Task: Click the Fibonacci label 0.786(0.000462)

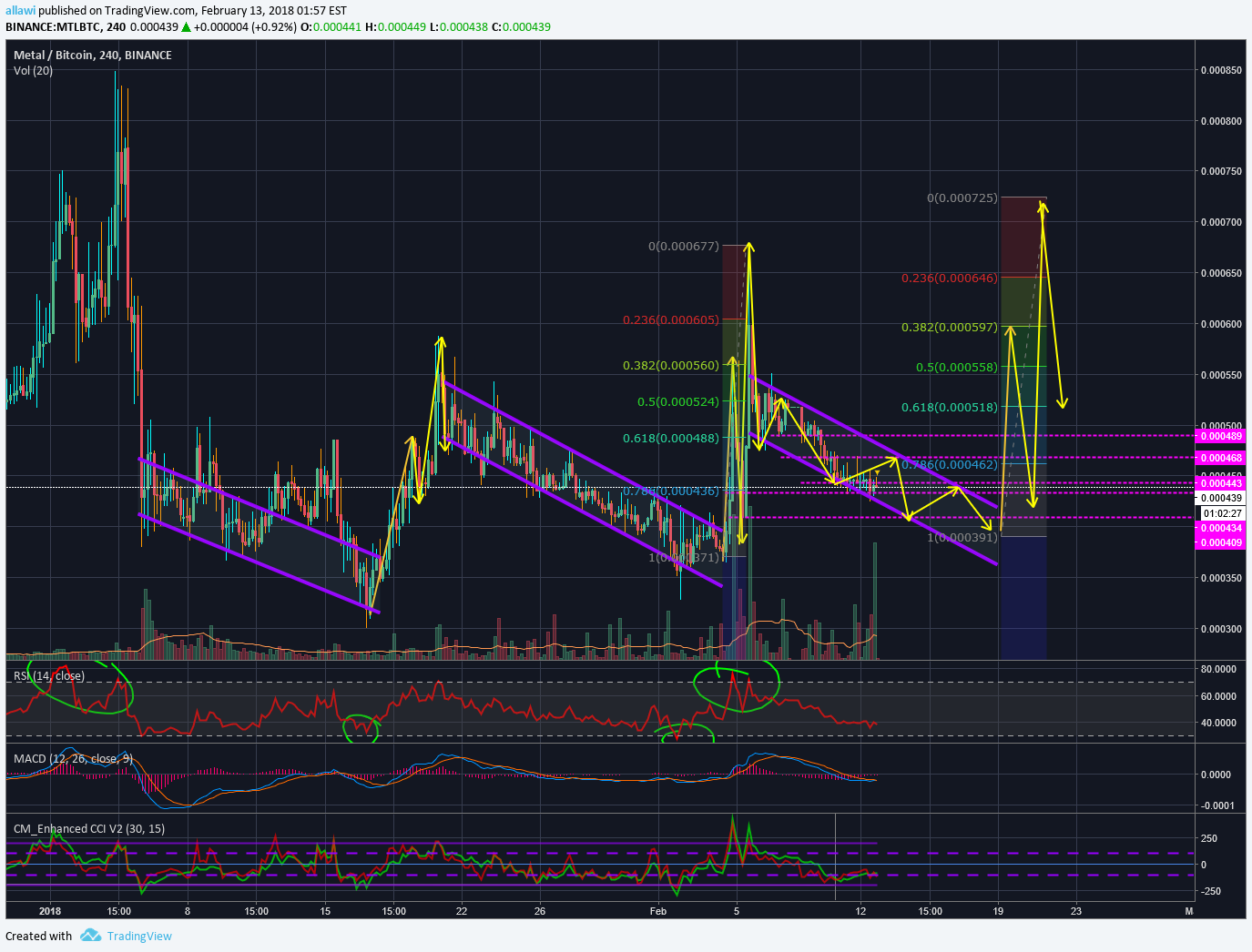Action: (950, 464)
